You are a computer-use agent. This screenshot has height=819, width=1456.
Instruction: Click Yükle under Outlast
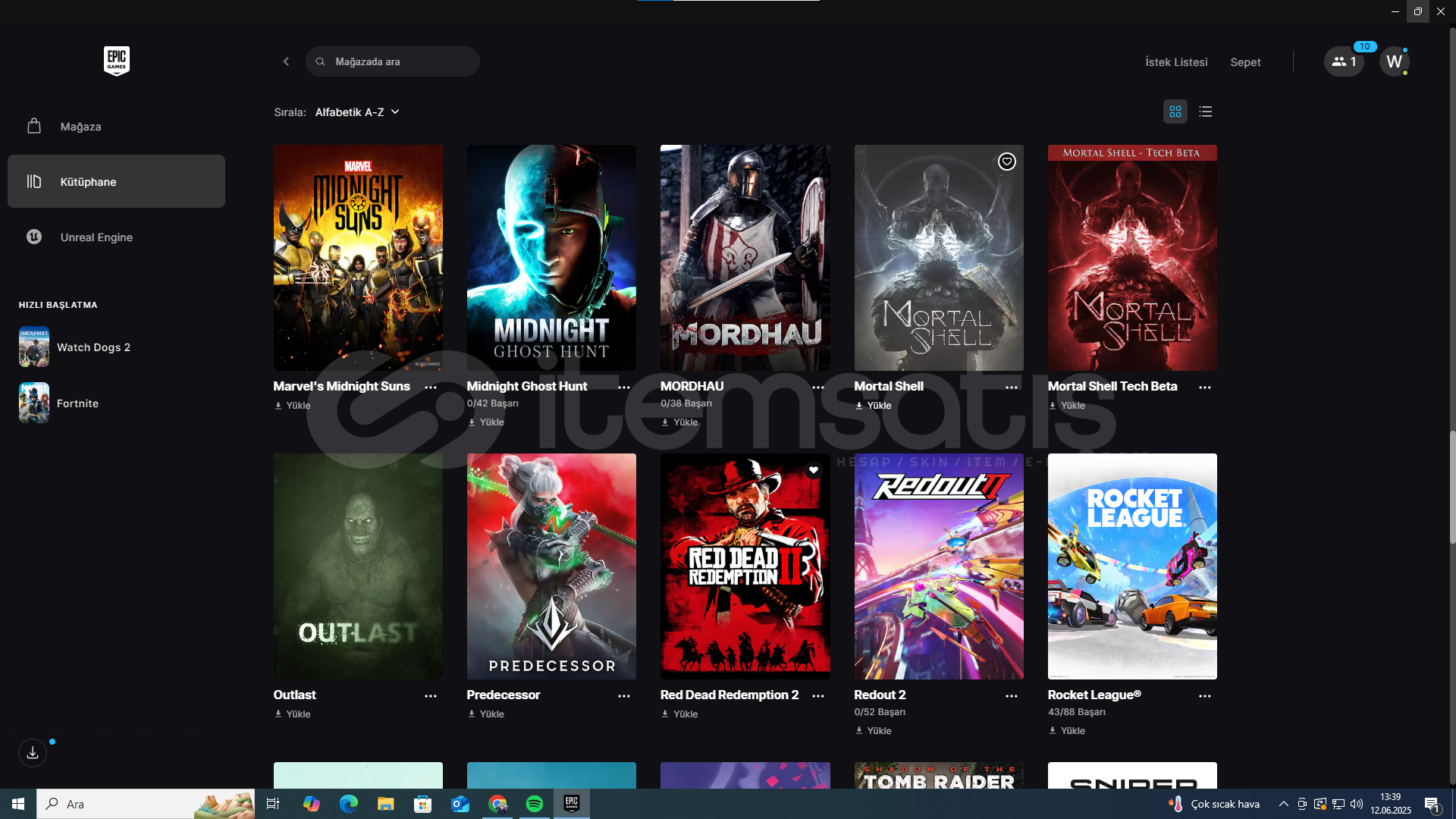[x=293, y=714]
